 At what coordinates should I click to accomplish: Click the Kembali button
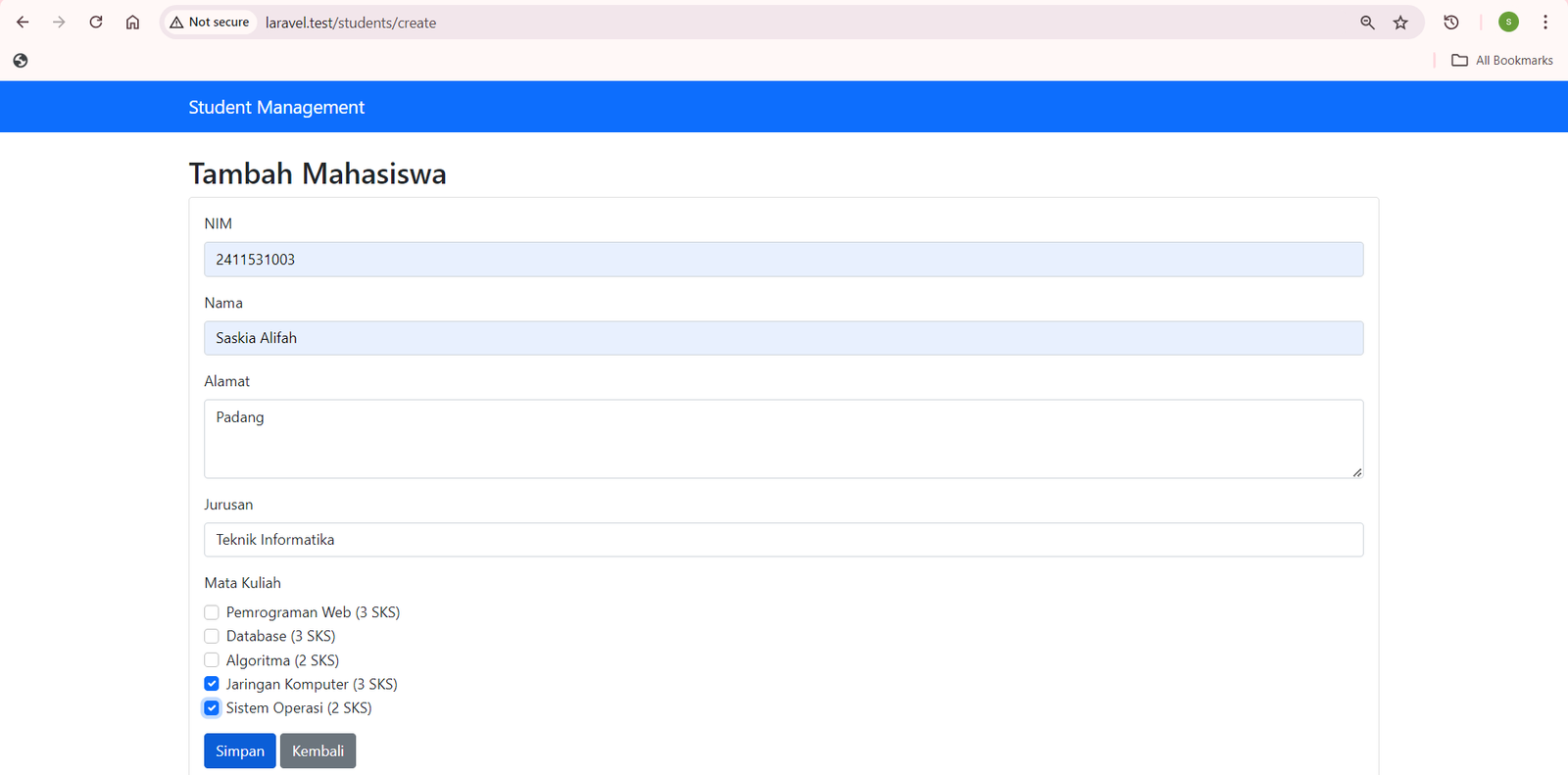tap(318, 751)
